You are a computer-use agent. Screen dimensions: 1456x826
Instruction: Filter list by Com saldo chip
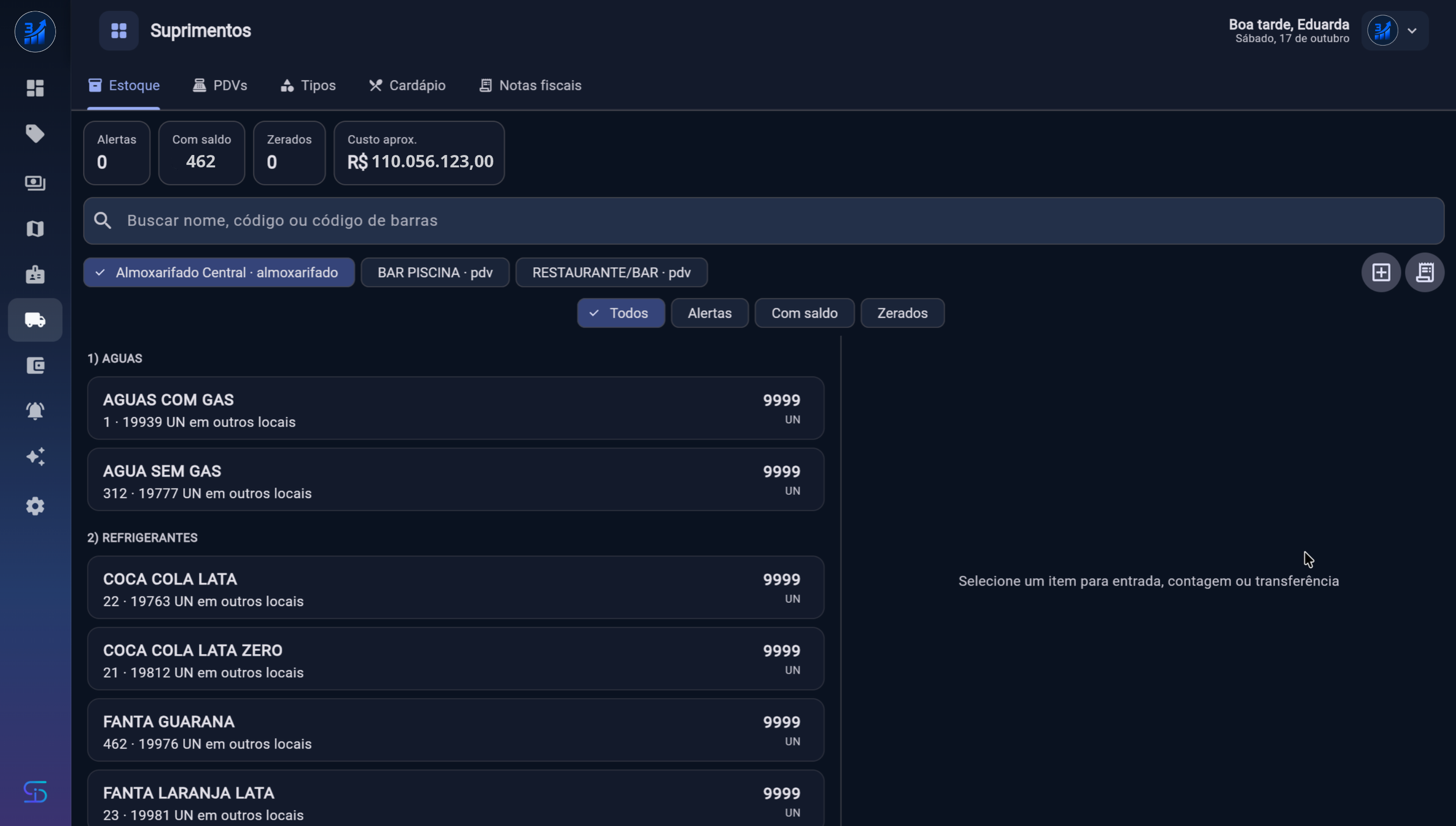coord(804,313)
